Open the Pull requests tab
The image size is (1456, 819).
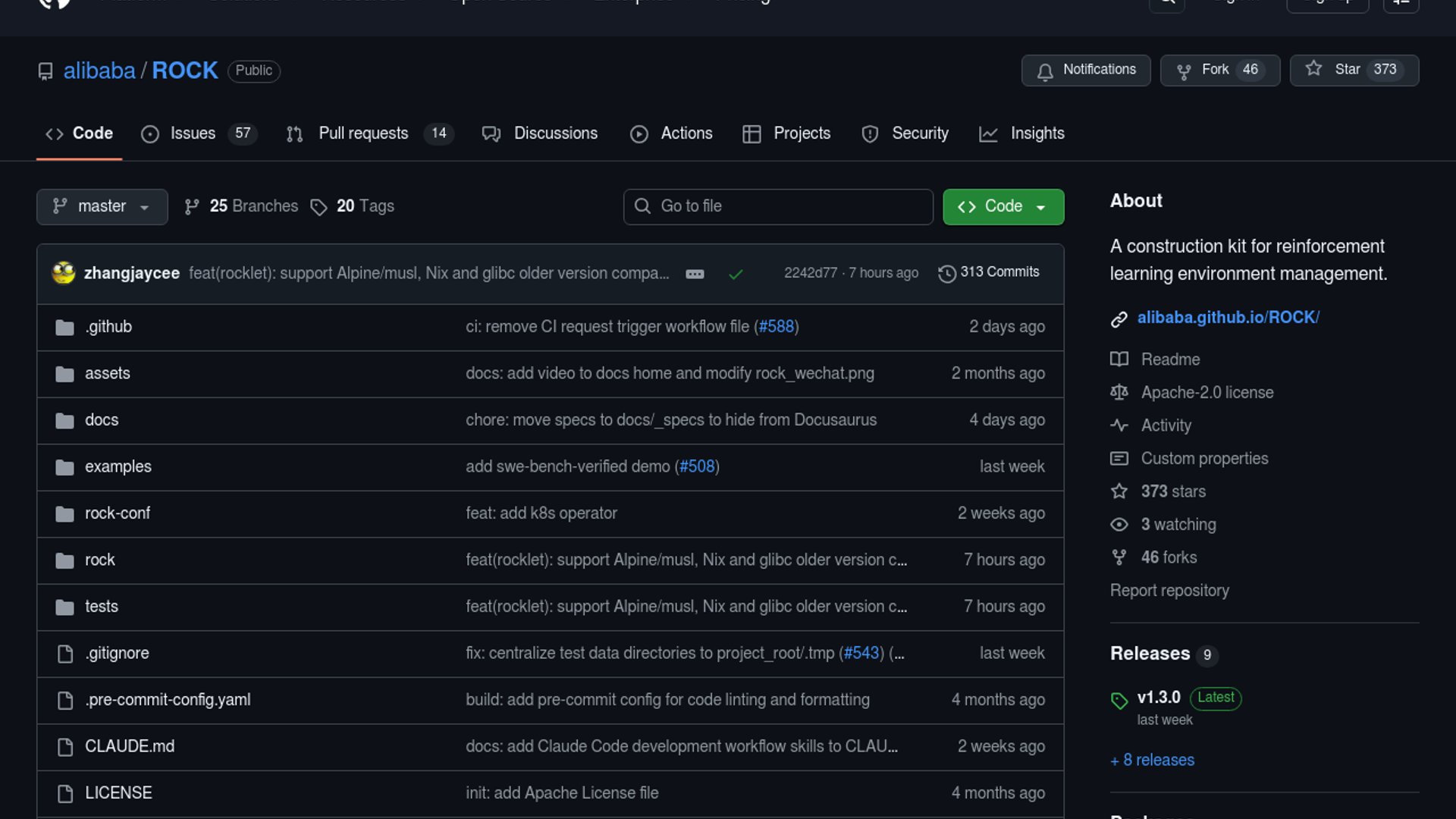coord(363,133)
